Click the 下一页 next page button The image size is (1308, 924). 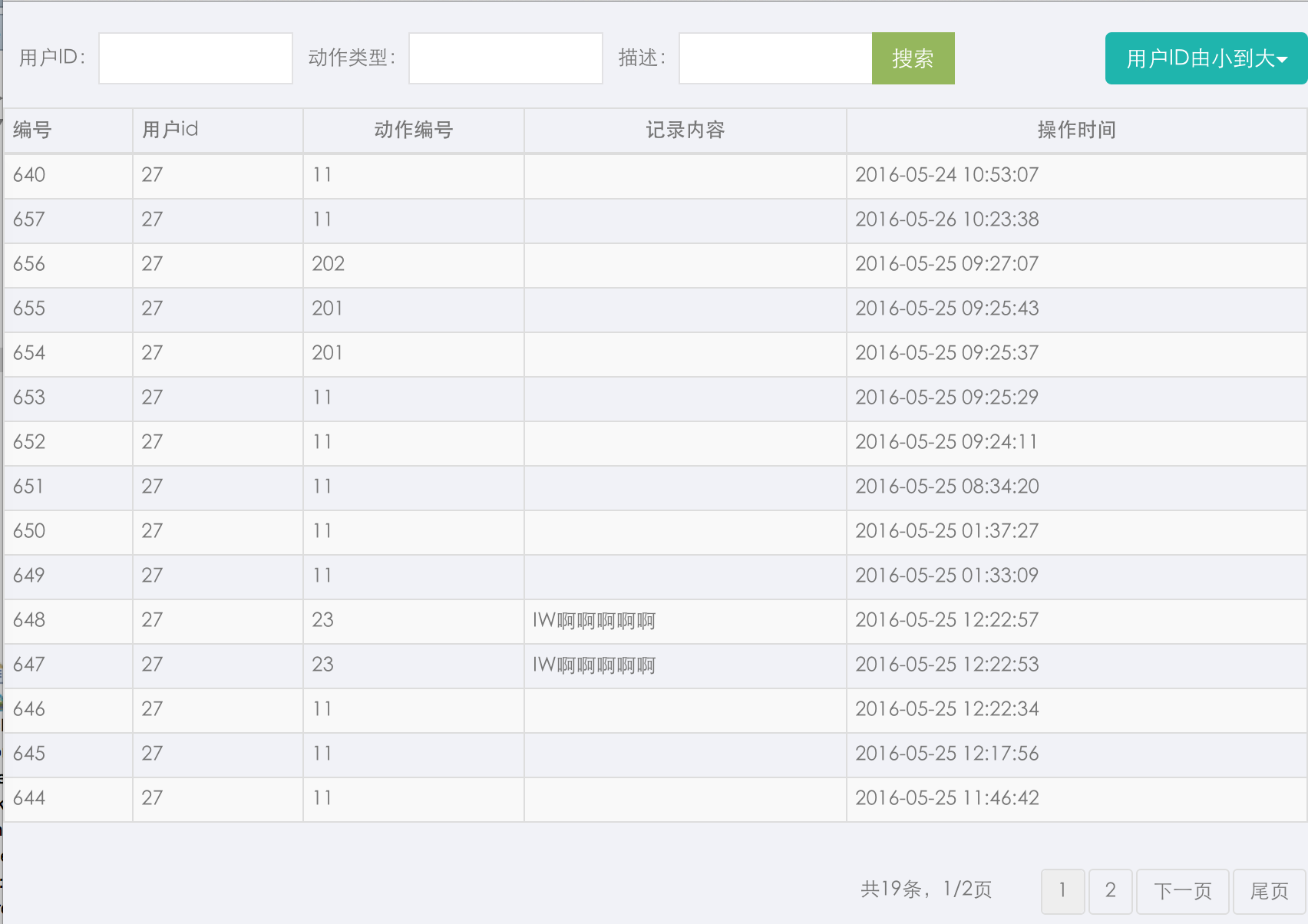1183,891
